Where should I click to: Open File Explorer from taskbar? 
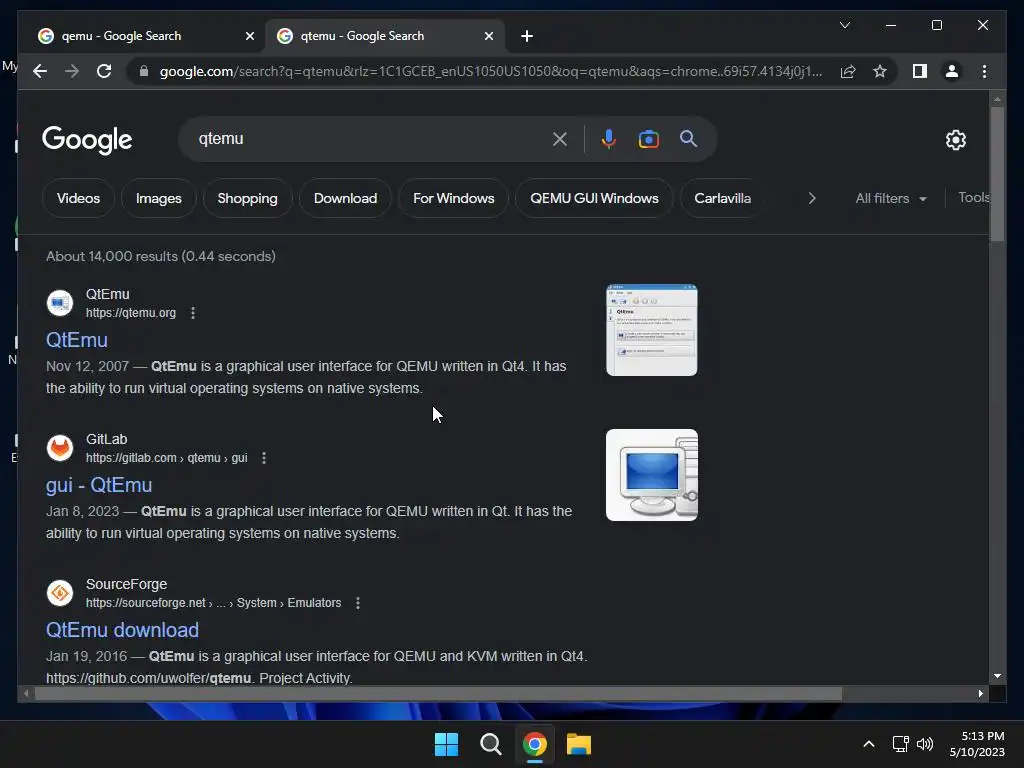tap(579, 744)
